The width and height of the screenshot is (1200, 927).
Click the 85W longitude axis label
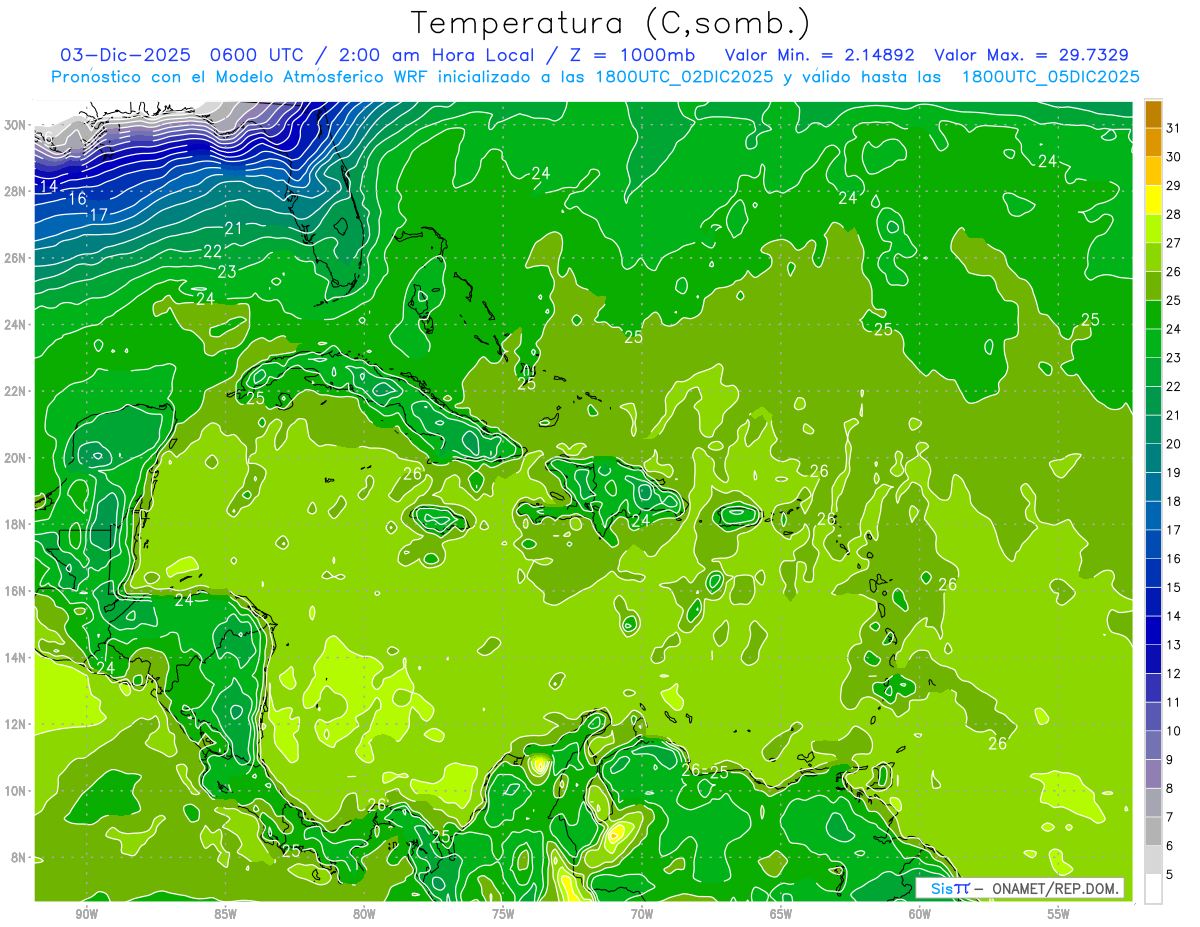pyautogui.click(x=225, y=914)
